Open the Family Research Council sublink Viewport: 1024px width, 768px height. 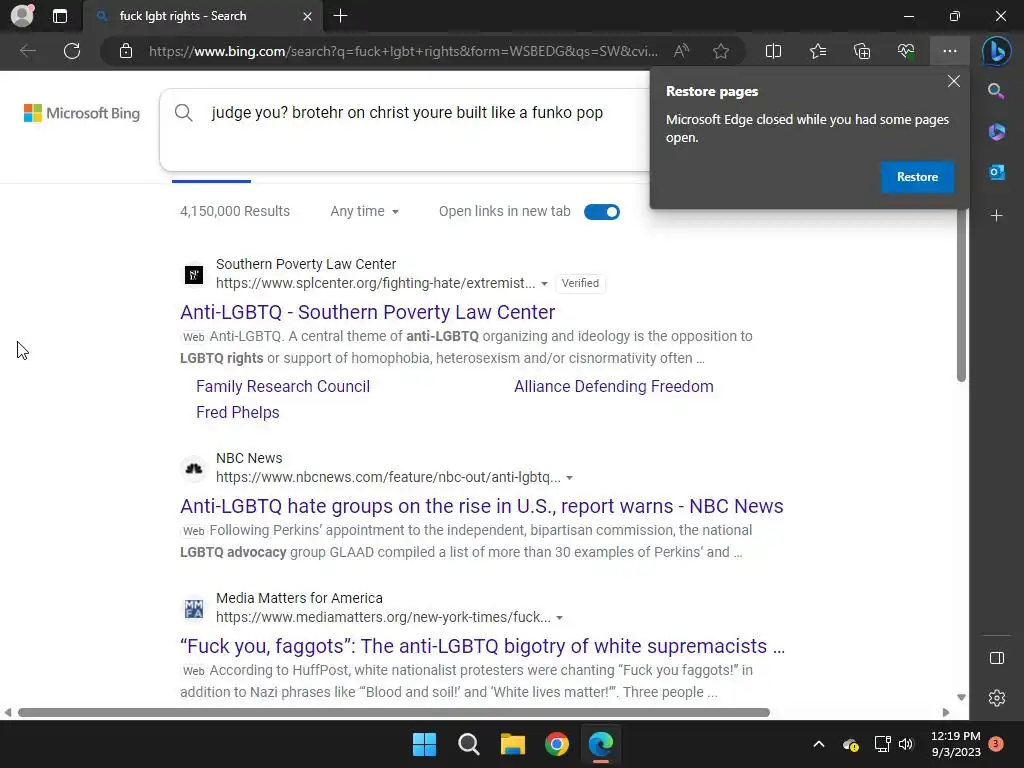point(283,387)
